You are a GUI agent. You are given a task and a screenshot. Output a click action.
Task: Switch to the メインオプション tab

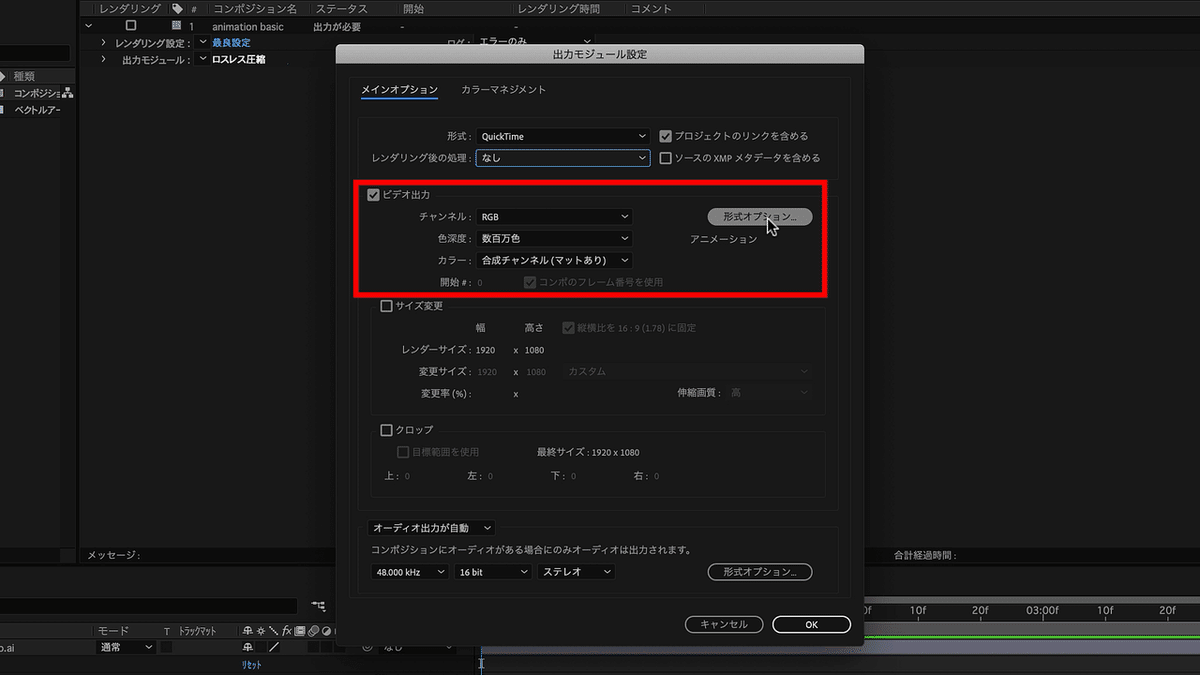[x=399, y=89]
